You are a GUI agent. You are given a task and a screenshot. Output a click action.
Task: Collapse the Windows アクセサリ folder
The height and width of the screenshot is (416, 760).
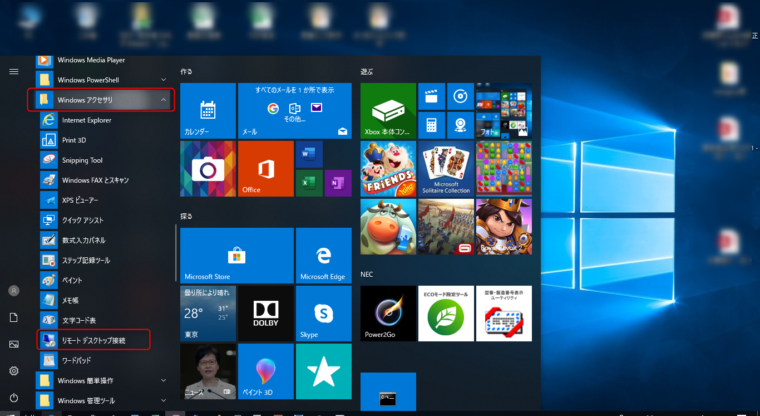[101, 100]
